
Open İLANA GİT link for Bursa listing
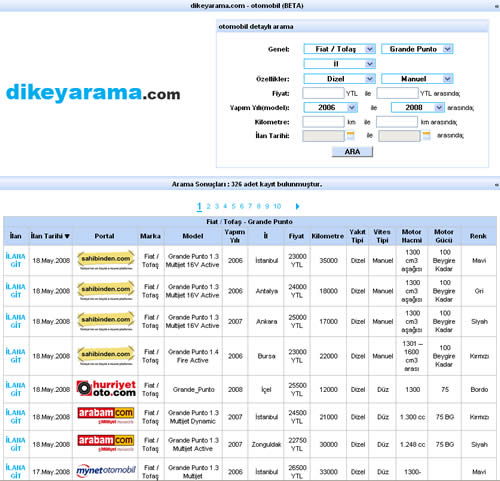(16, 356)
